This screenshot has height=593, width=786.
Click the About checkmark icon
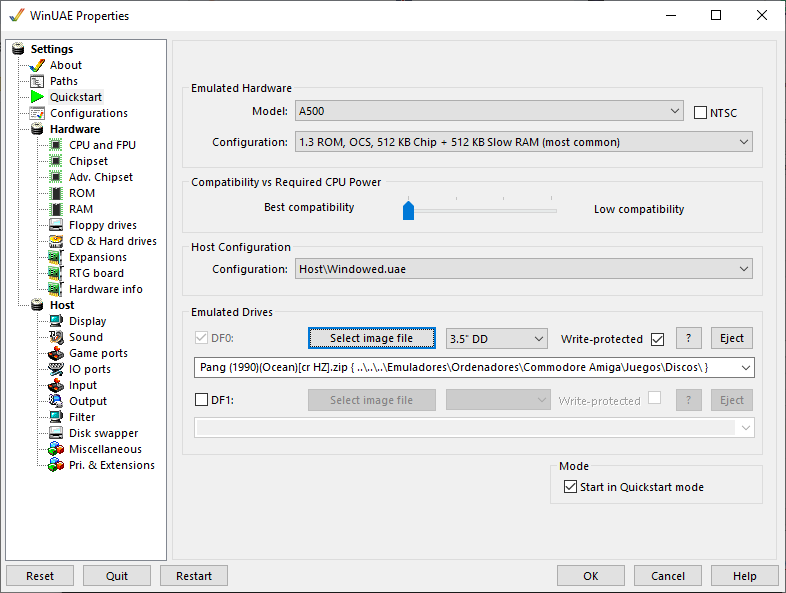tap(37, 65)
